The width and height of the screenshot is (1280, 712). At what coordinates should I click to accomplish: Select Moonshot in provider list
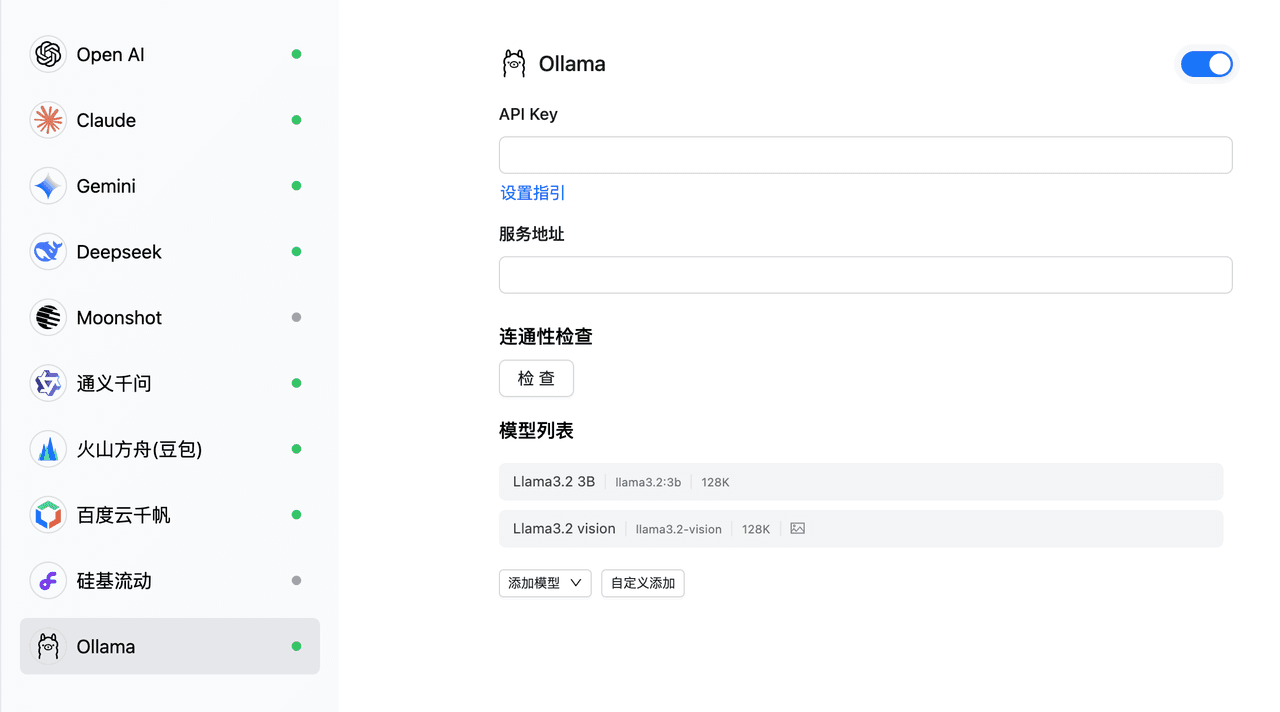(x=170, y=318)
